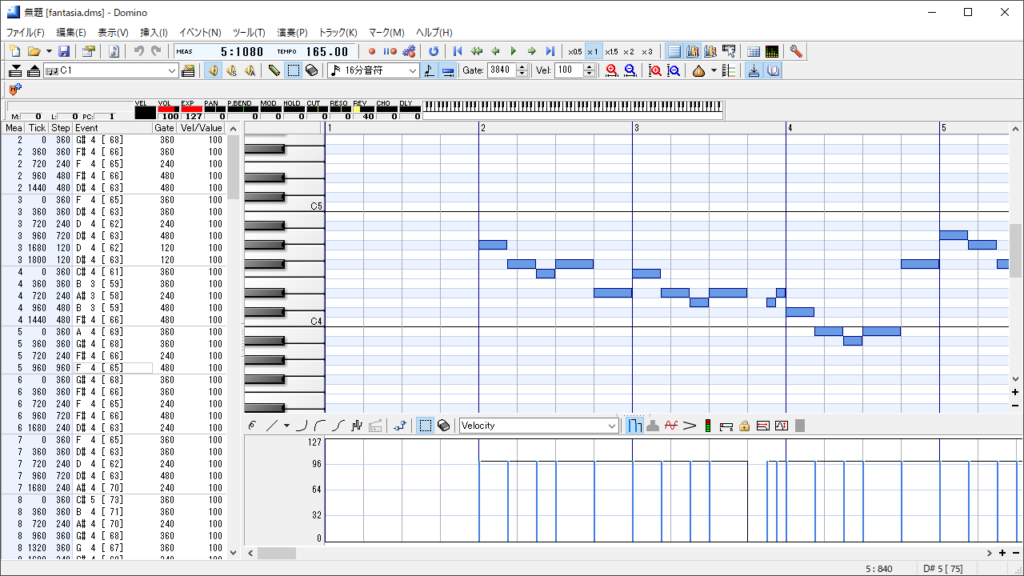This screenshot has height=576, width=1024.
Task: Toggle rectangle selection in velocity pane toolbar
Action: (x=425, y=426)
